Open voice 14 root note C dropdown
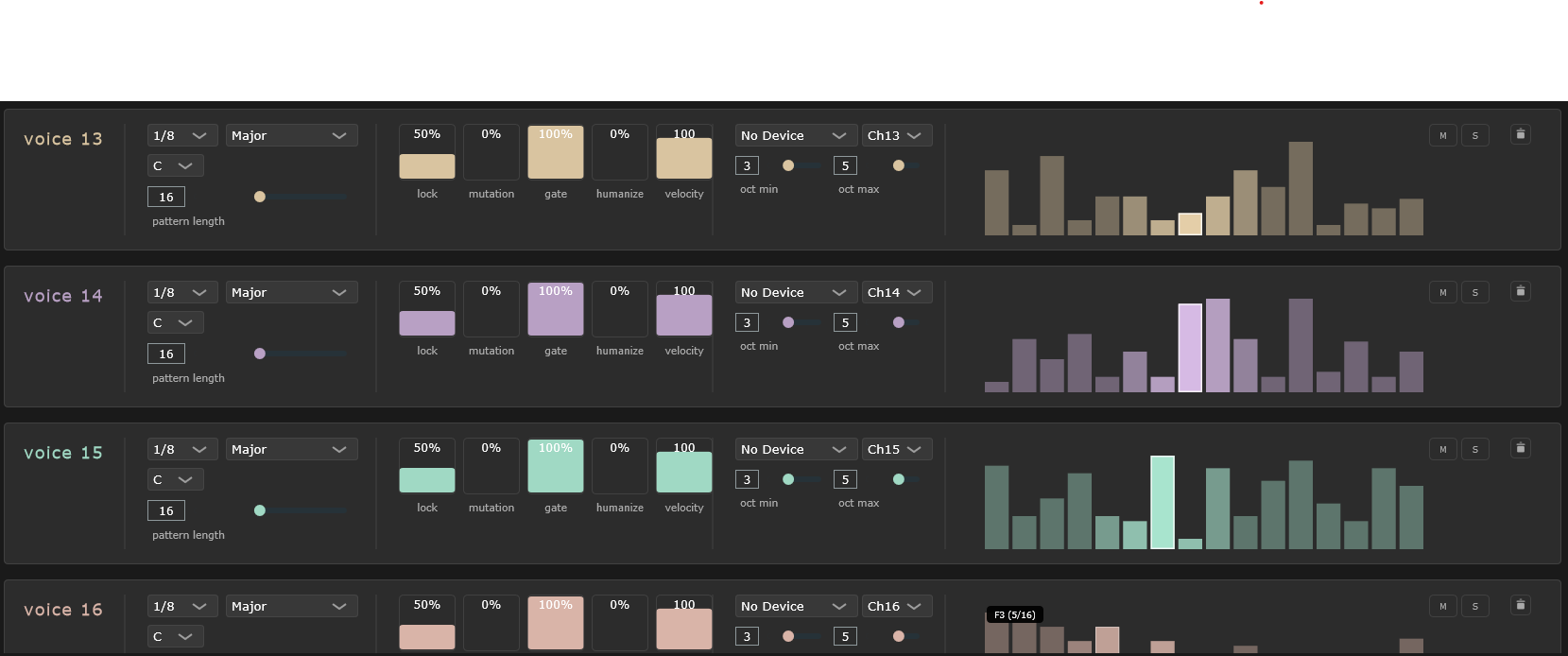This screenshot has width=1568, height=656. pos(175,322)
